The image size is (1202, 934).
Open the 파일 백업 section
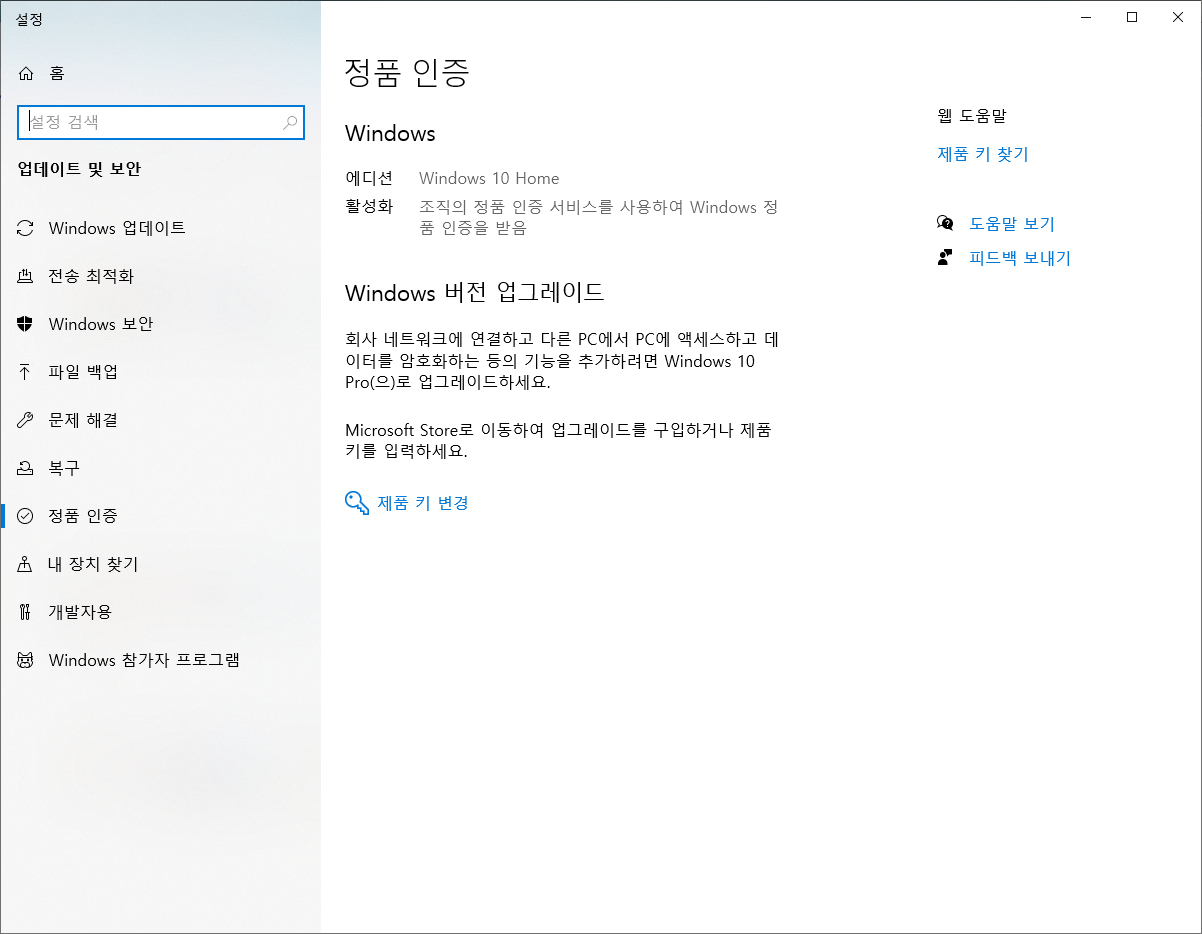pyautogui.click(x=160, y=372)
